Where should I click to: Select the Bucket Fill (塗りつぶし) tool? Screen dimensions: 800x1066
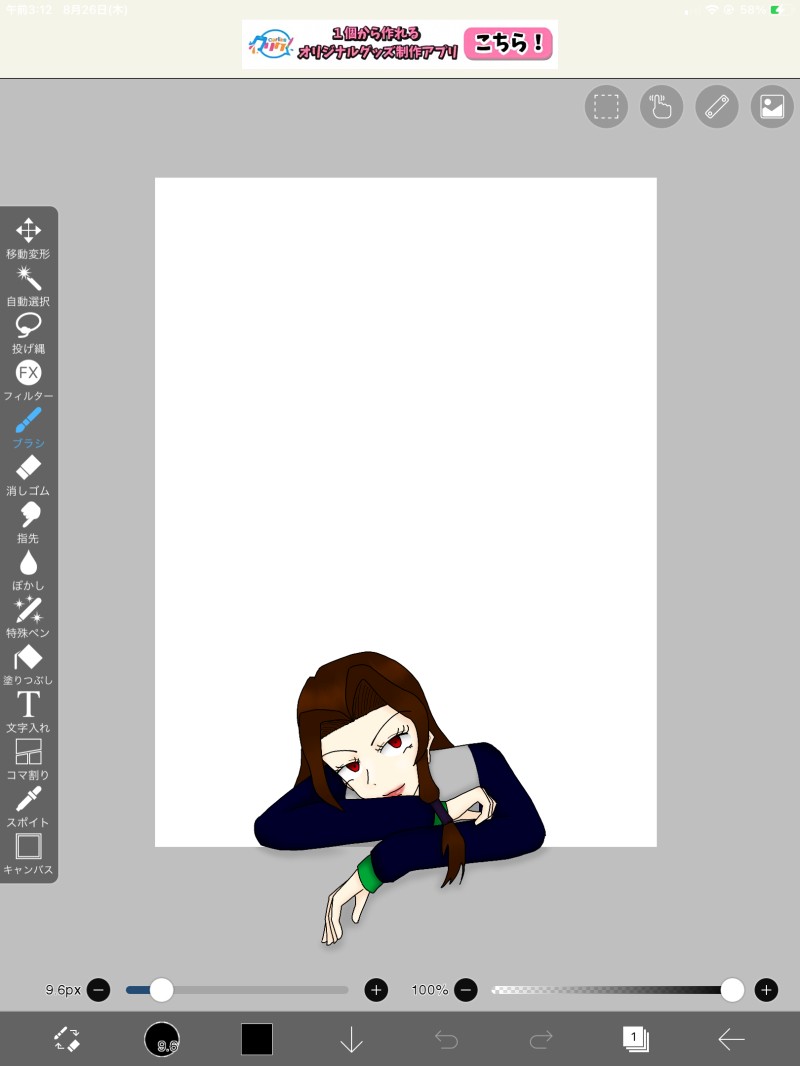point(28,664)
